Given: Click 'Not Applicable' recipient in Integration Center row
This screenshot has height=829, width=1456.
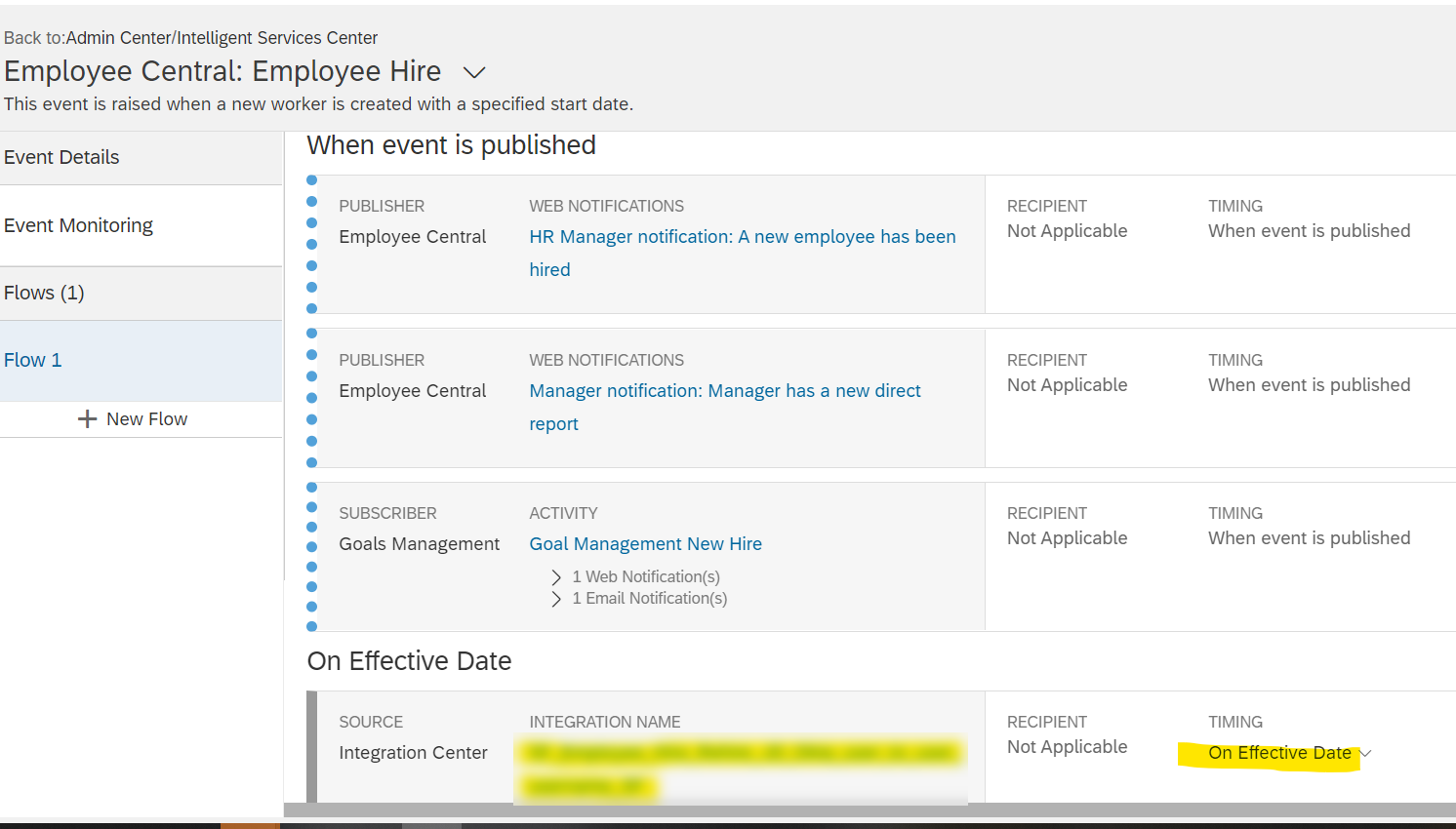Looking at the screenshot, I should [x=1067, y=747].
